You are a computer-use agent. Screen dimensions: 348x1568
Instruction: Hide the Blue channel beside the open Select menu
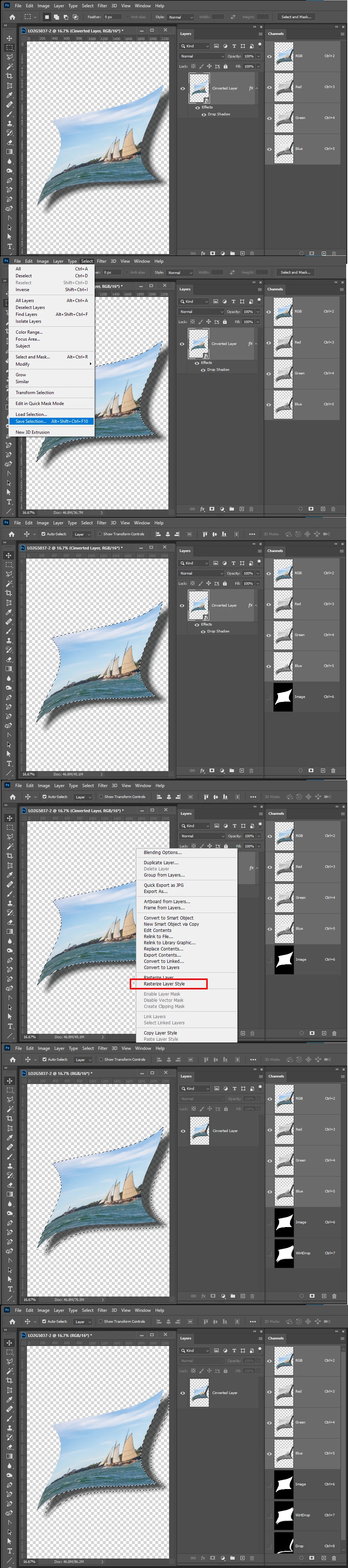[269, 405]
